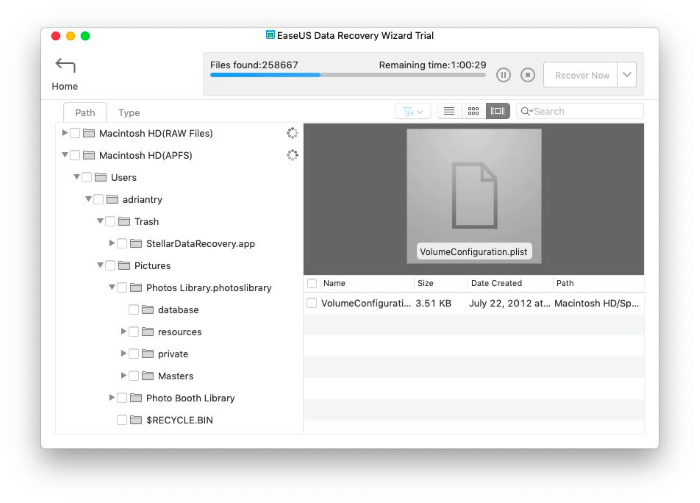Viewport: 700px width, 503px height.
Task: Click the EaseUS app icon in title bar
Action: tap(270, 35)
